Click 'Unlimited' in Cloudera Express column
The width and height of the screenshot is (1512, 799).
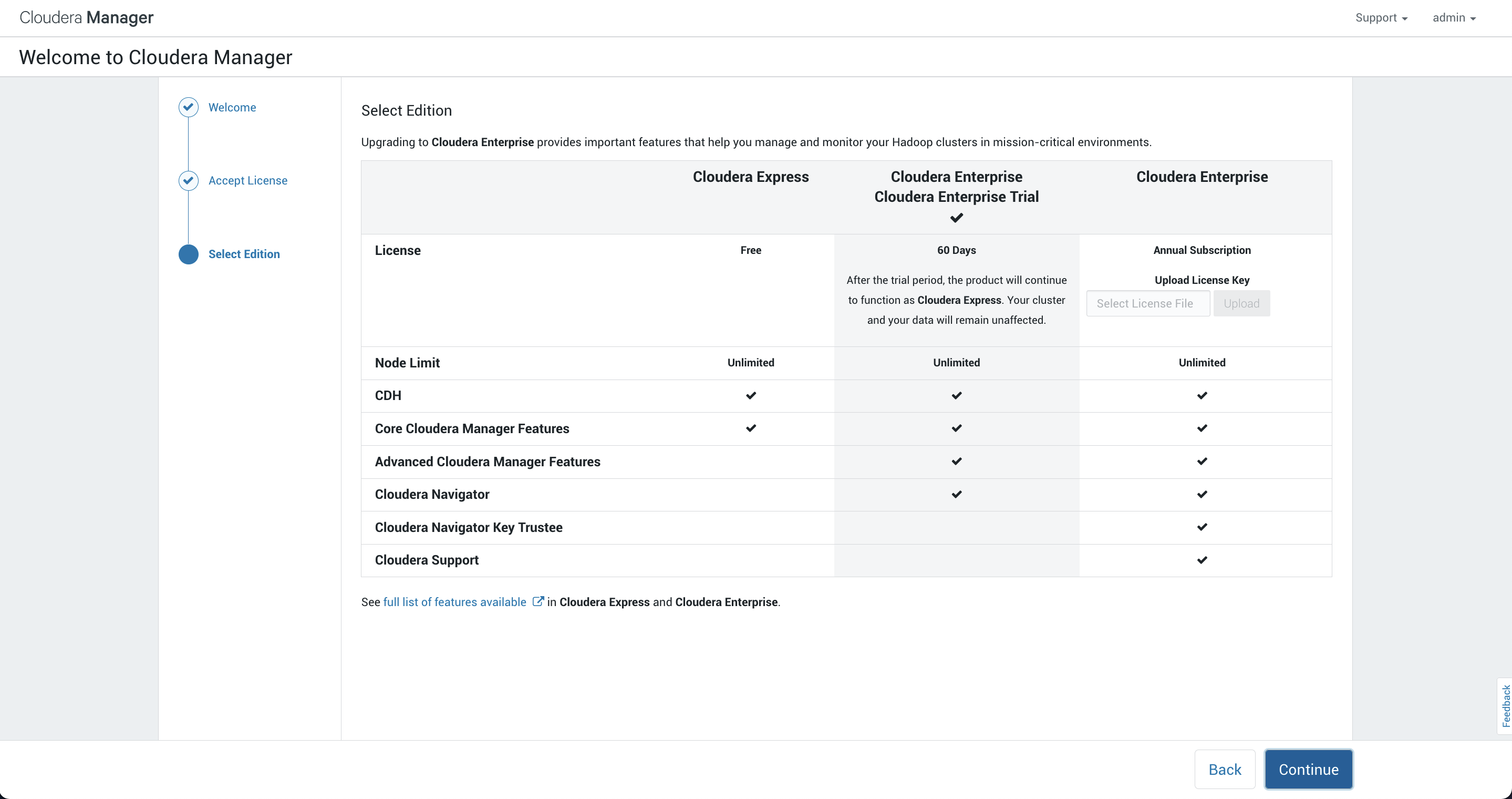pyautogui.click(x=751, y=363)
